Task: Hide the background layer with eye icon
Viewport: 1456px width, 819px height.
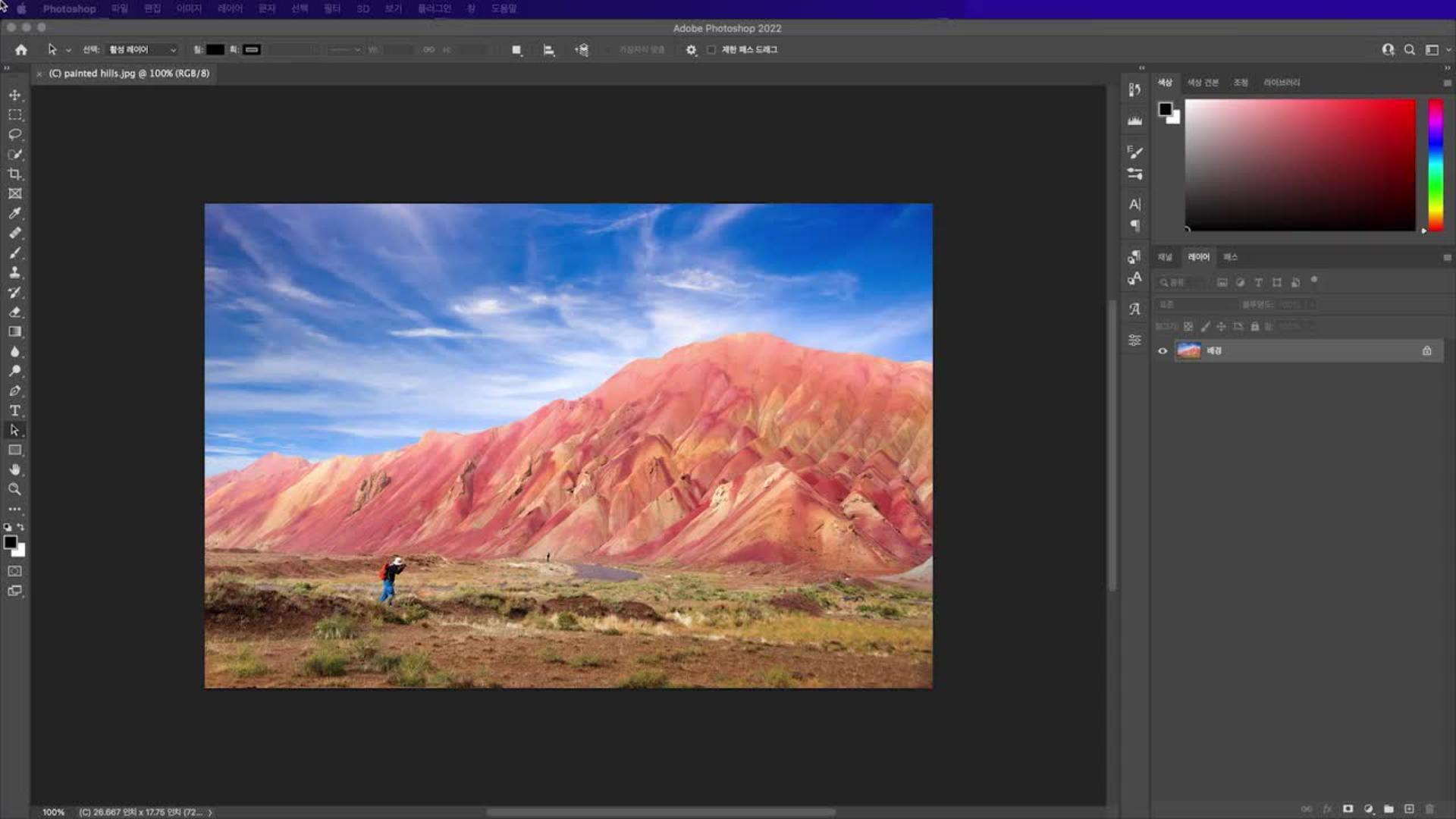Action: click(1163, 350)
